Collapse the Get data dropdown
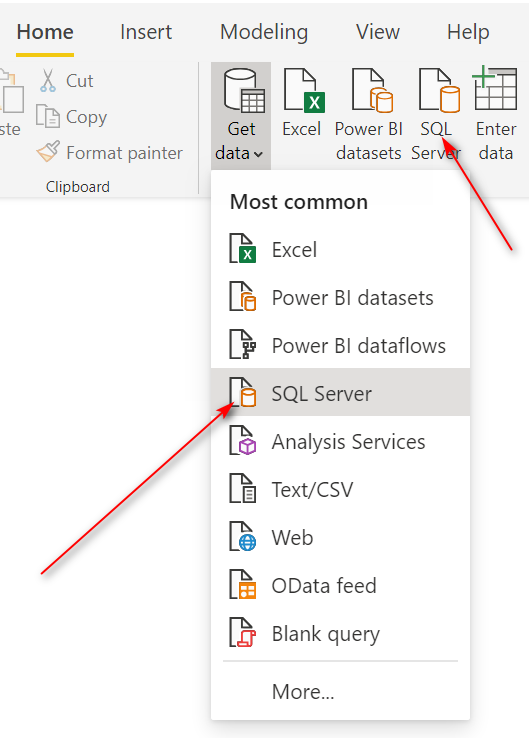The height and width of the screenshot is (738, 529). [241, 116]
